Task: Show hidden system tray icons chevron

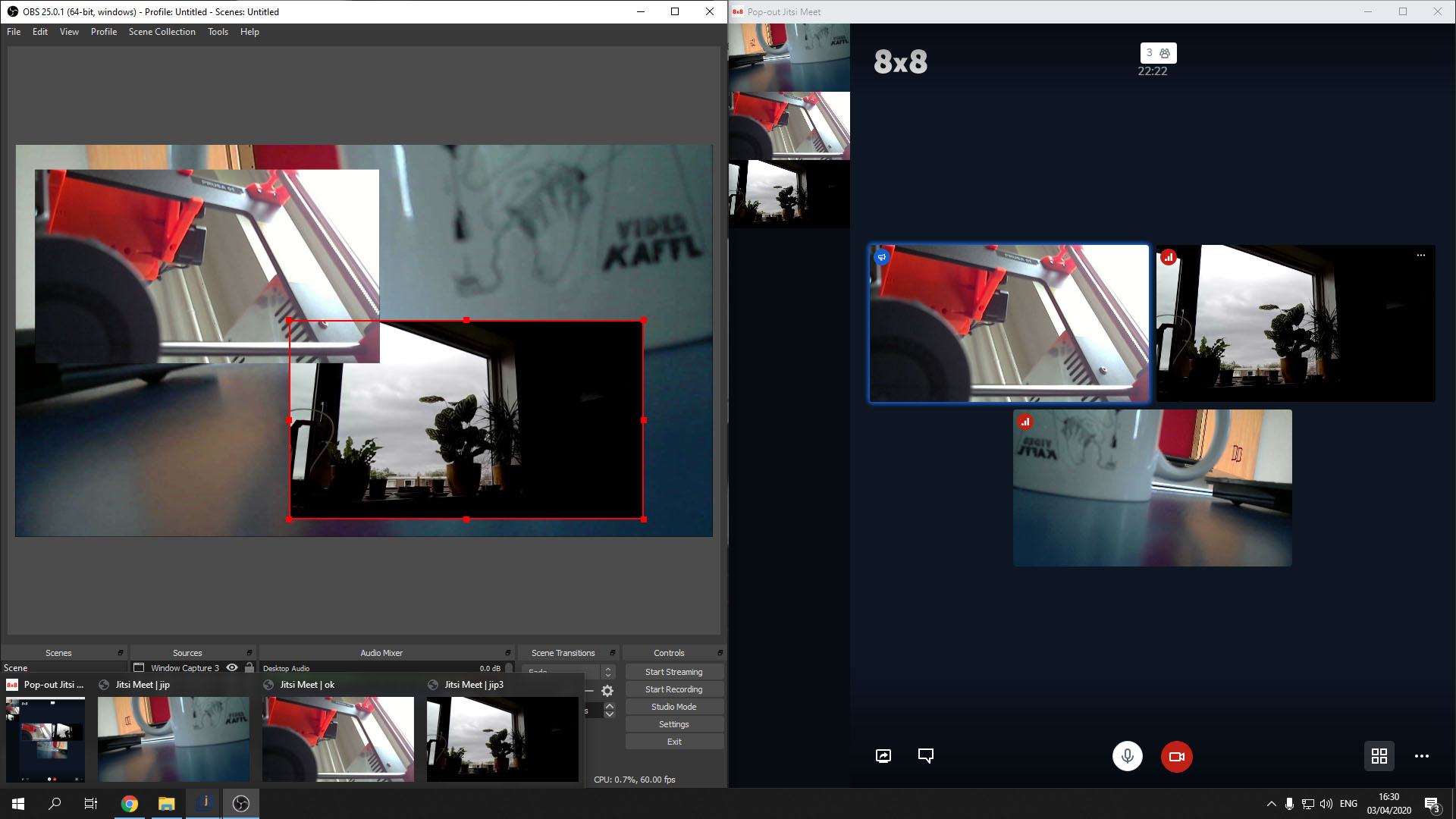Action: click(1271, 804)
